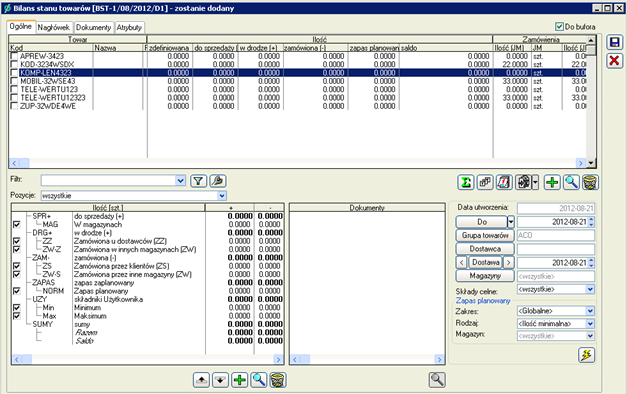
Task: Open the Zakres Globalne dropdown
Action: [x=590, y=311]
